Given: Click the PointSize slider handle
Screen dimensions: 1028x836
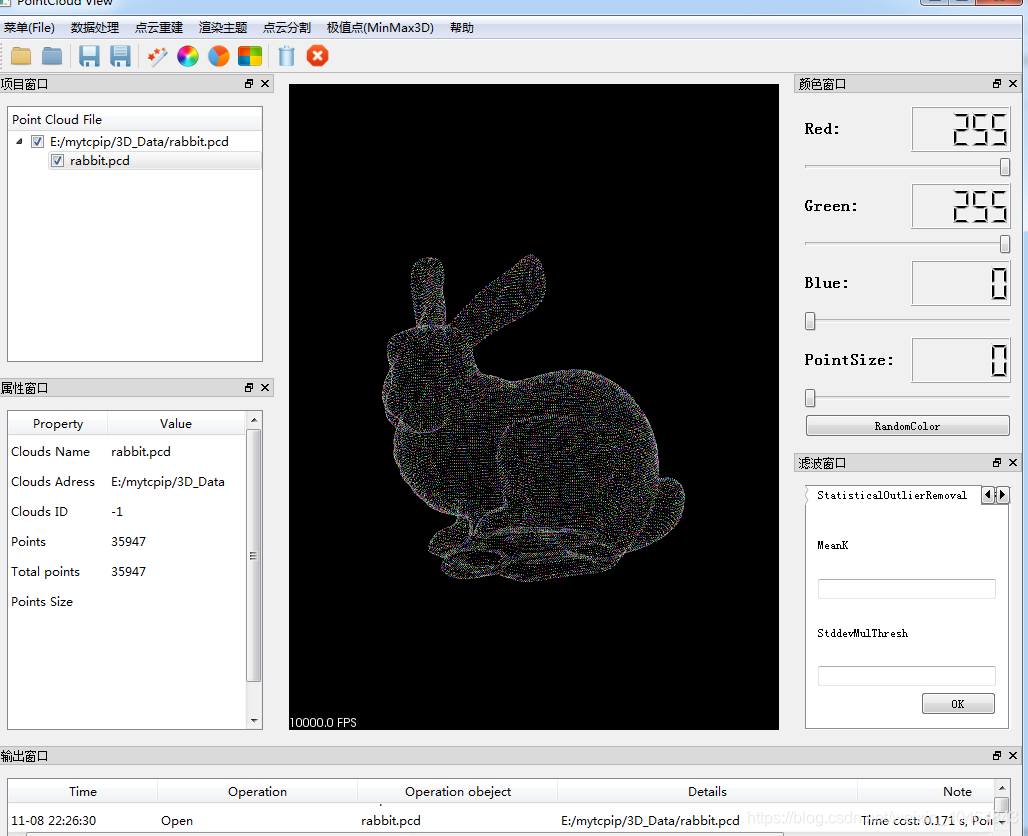Looking at the screenshot, I should click(810, 398).
